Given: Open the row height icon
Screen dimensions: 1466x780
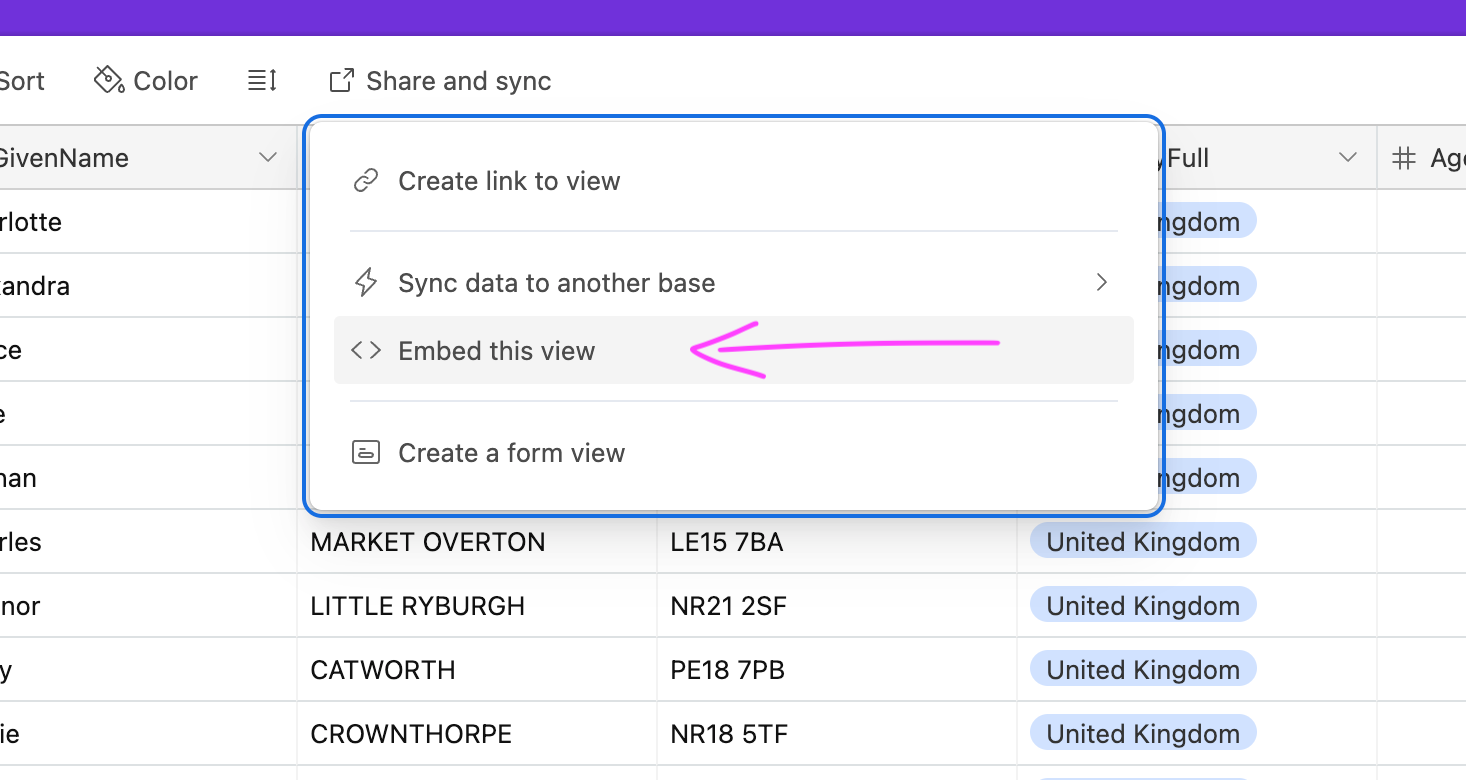Looking at the screenshot, I should 262,80.
